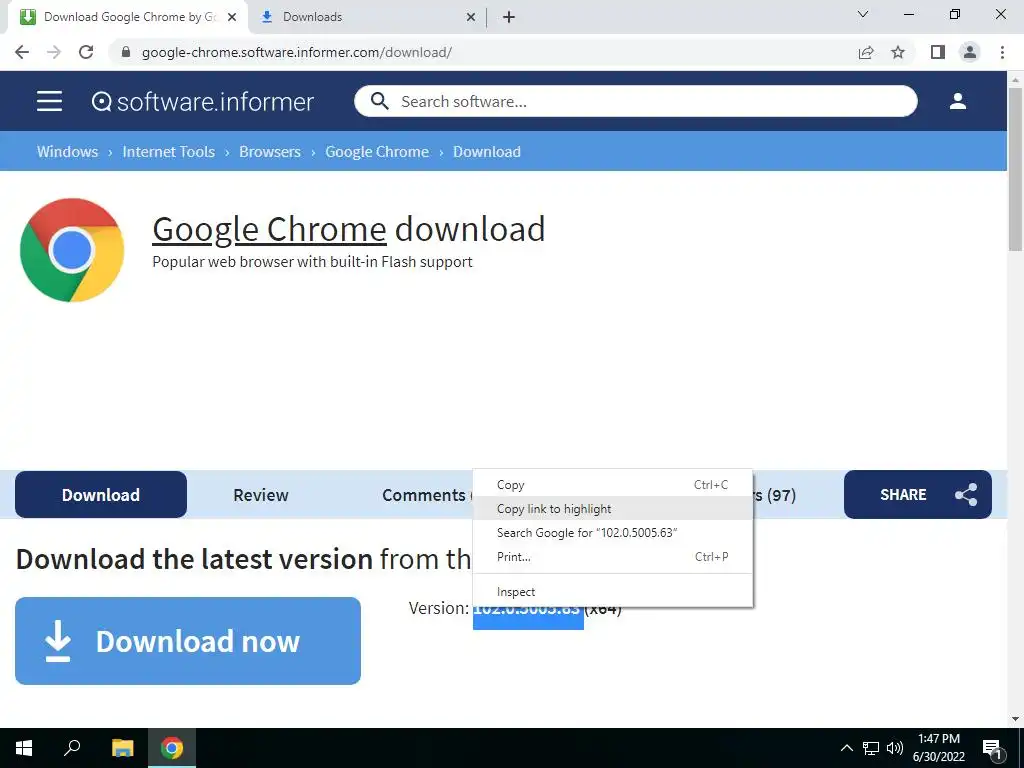Open the Google Chrome breadcrumb link
The image size is (1024, 768).
[x=377, y=152]
